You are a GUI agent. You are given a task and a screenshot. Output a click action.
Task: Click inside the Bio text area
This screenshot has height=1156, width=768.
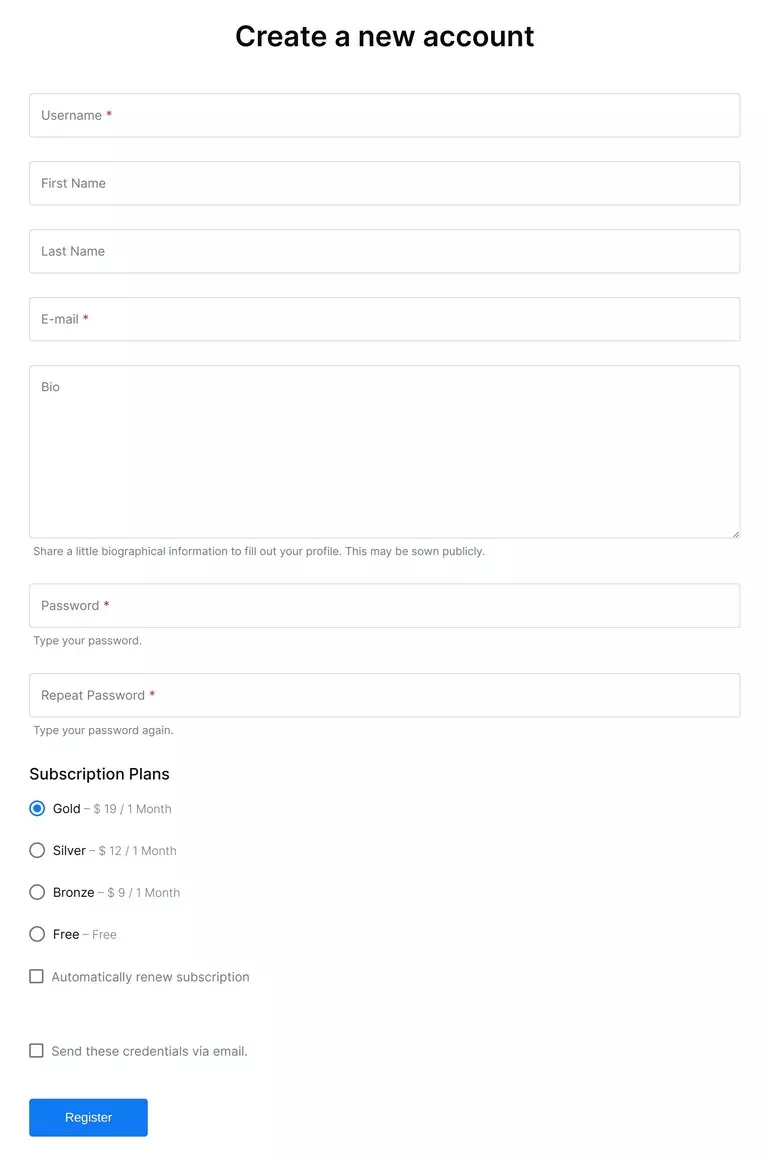click(x=384, y=452)
